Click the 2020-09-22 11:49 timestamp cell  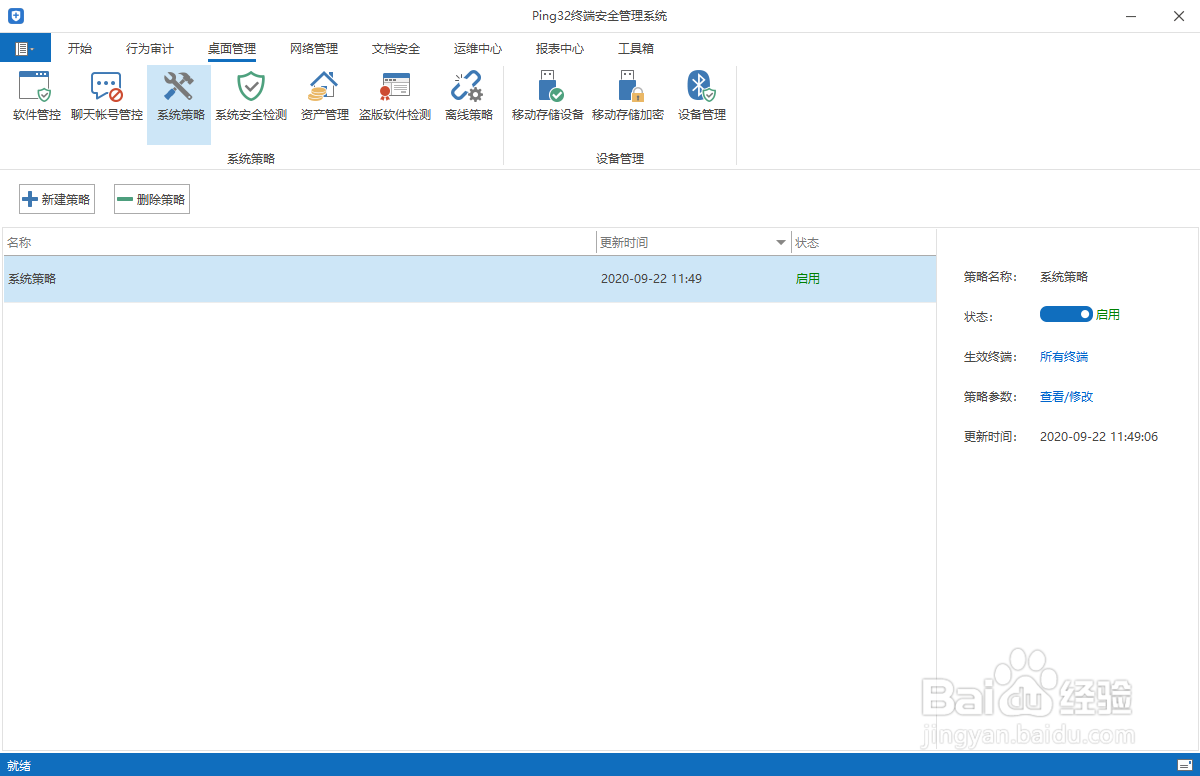[651, 279]
